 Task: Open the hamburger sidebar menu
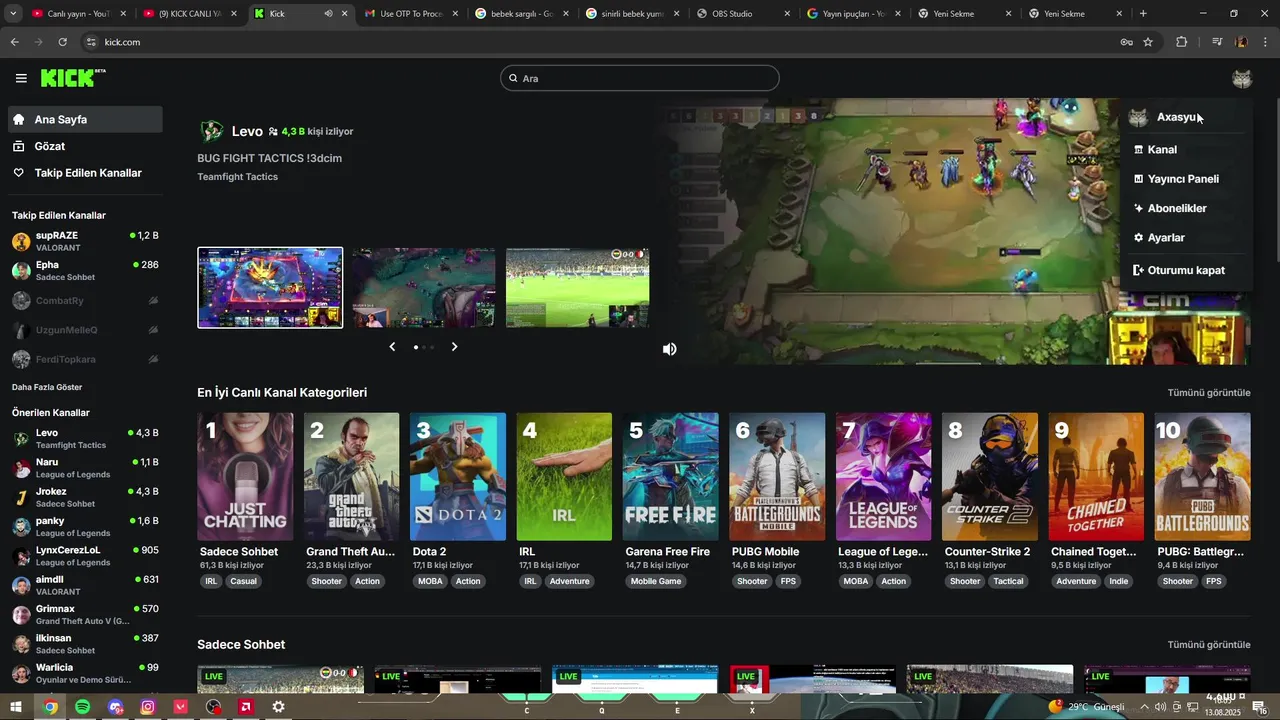(x=21, y=78)
